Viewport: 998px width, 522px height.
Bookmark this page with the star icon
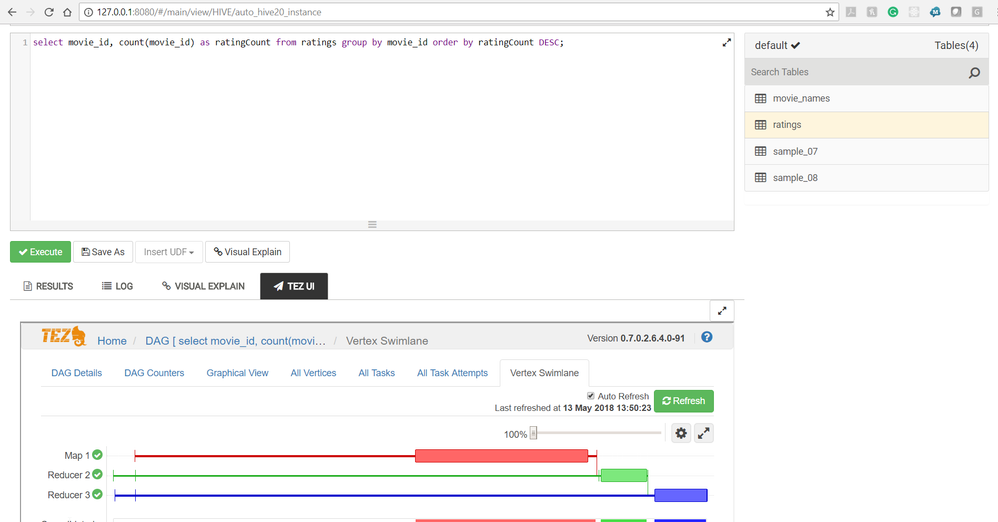click(x=830, y=12)
